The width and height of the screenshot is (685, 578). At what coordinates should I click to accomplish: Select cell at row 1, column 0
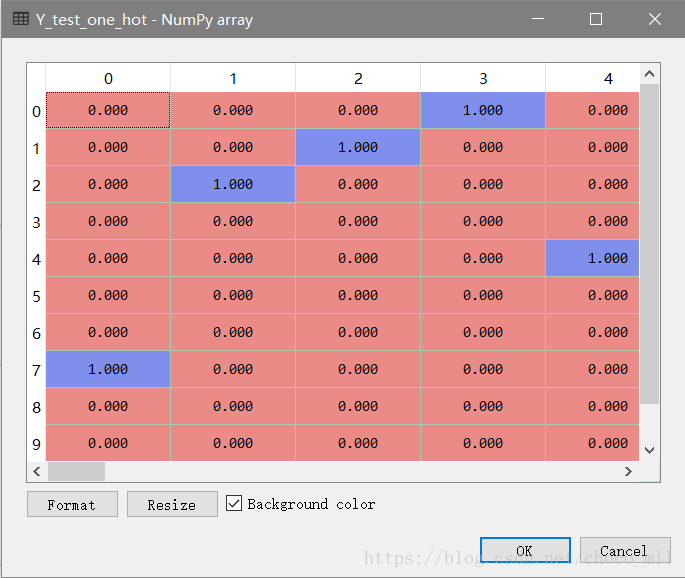click(108, 147)
